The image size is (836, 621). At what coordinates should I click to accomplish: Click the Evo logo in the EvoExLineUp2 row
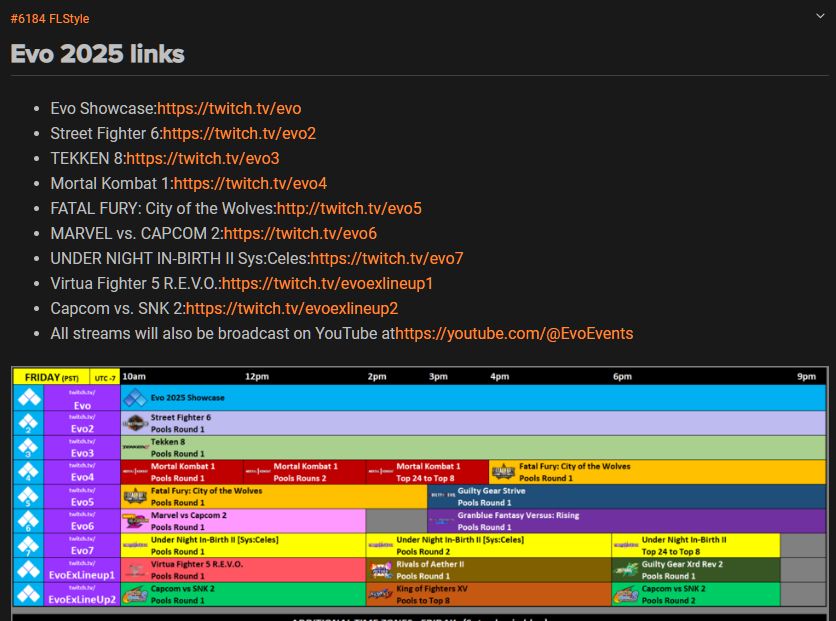click(29, 594)
